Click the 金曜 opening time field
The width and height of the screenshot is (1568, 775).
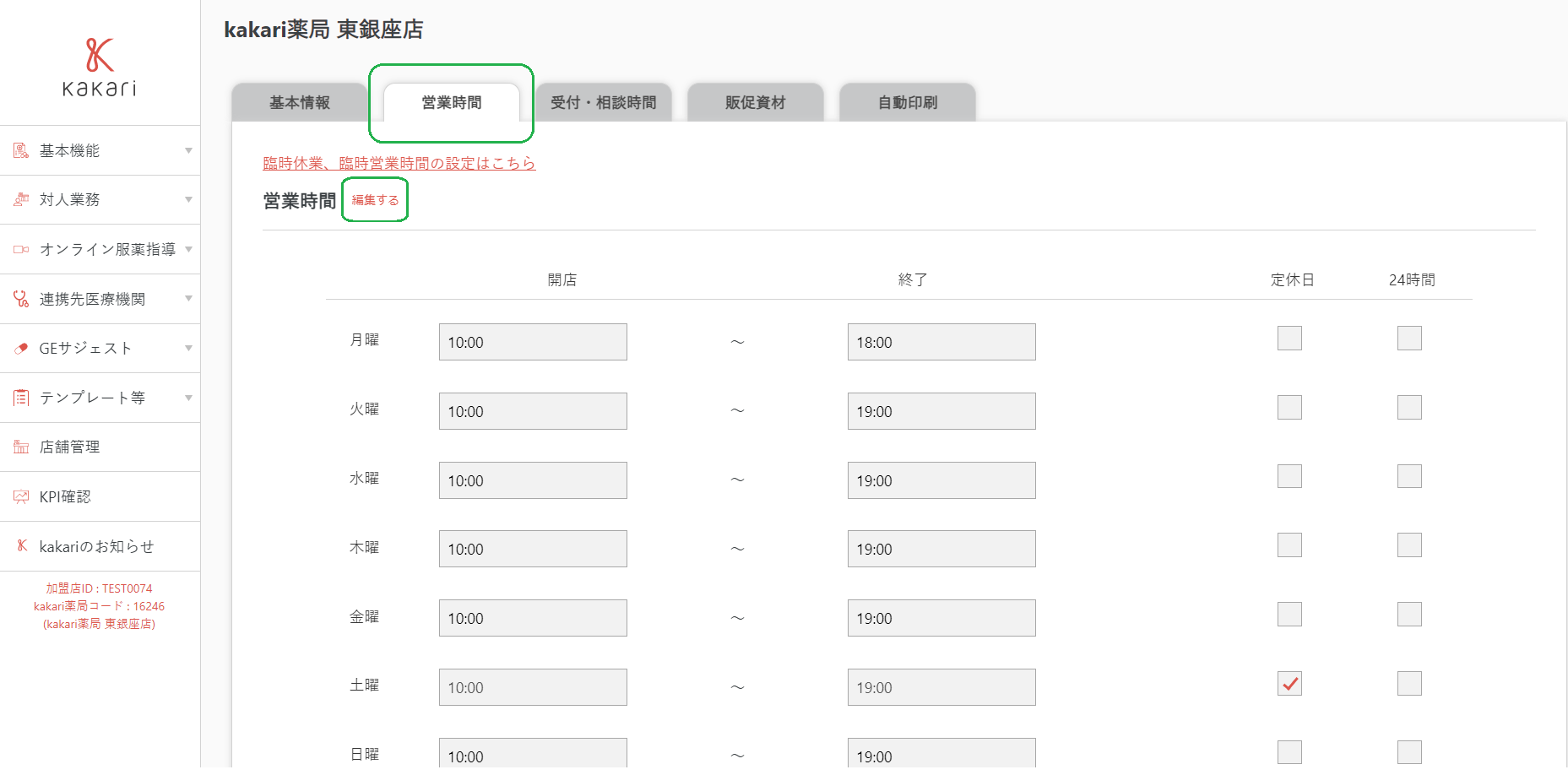click(533, 618)
